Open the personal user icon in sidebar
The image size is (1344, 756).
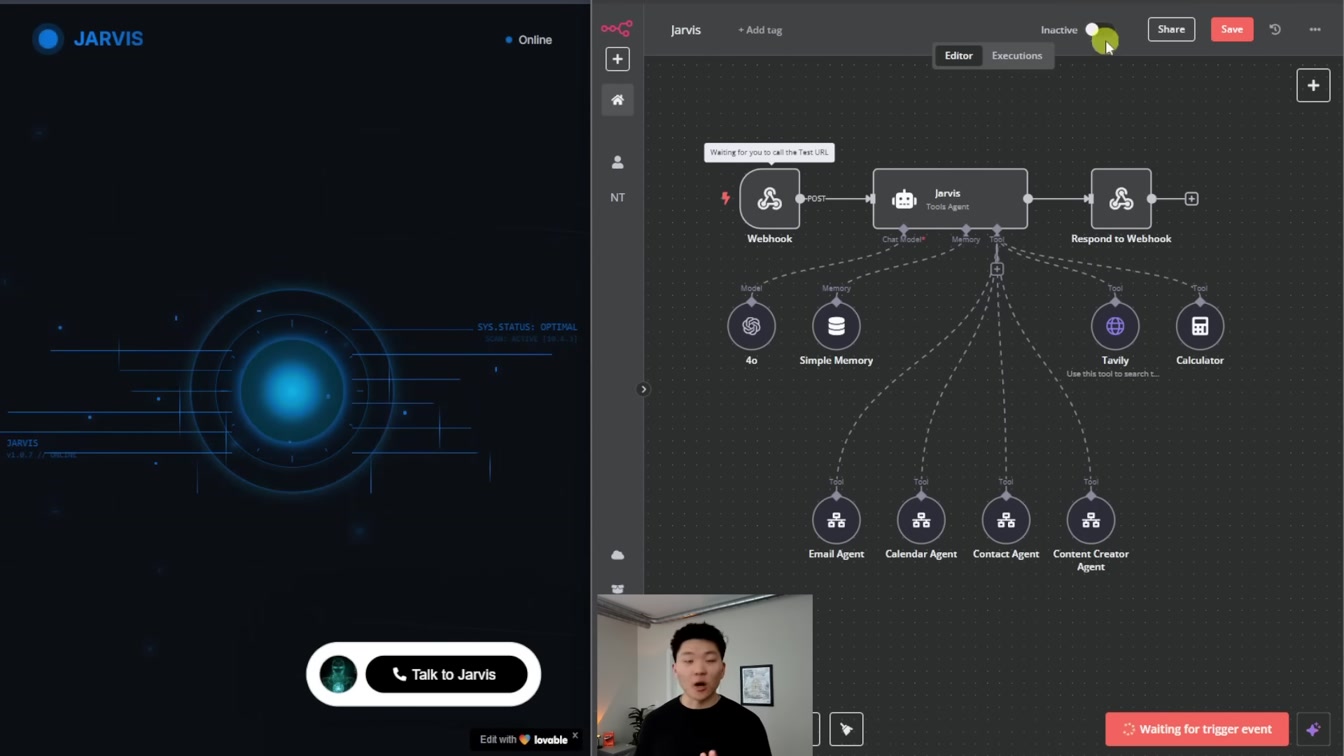click(617, 162)
